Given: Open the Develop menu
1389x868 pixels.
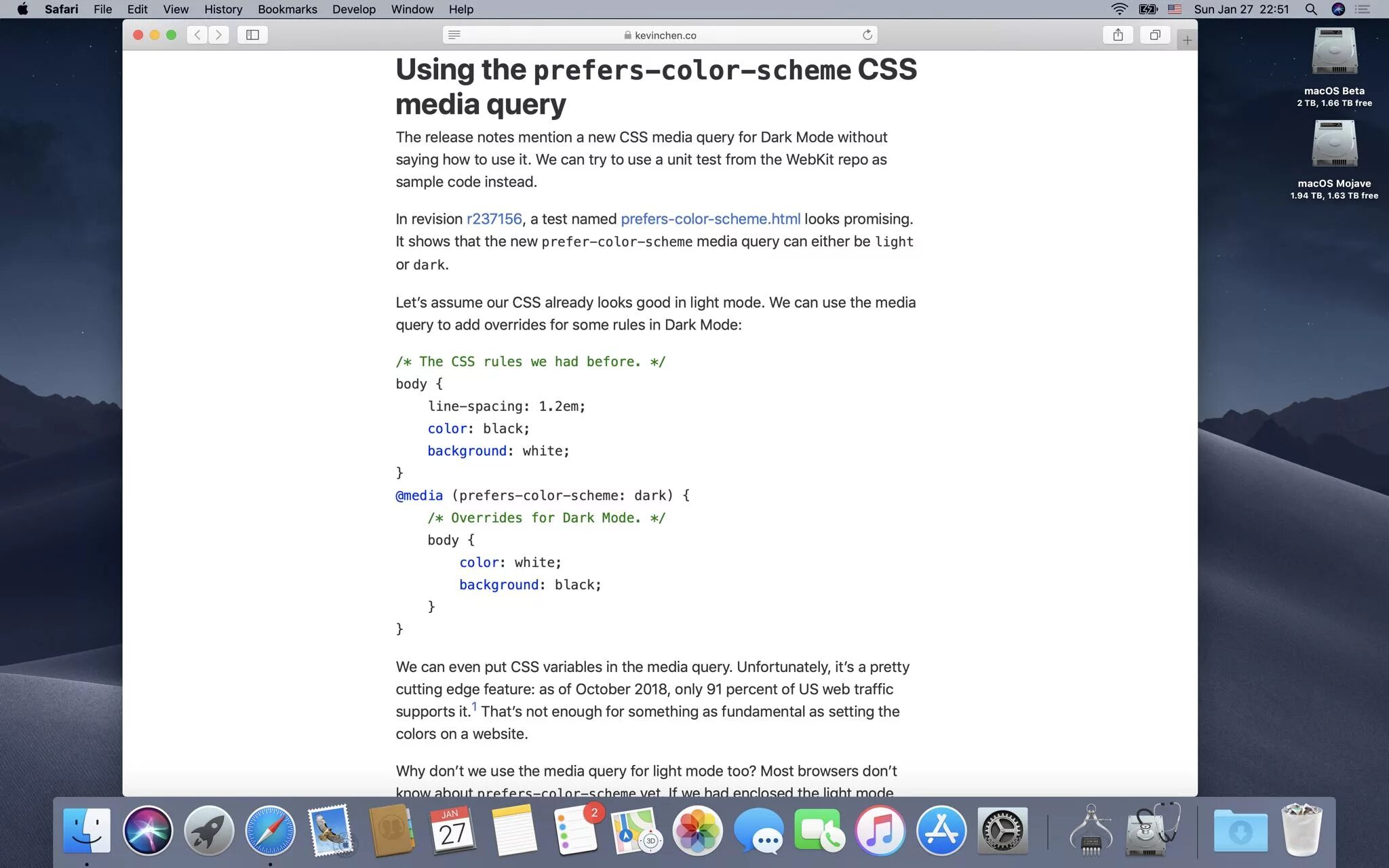Looking at the screenshot, I should (x=353, y=9).
